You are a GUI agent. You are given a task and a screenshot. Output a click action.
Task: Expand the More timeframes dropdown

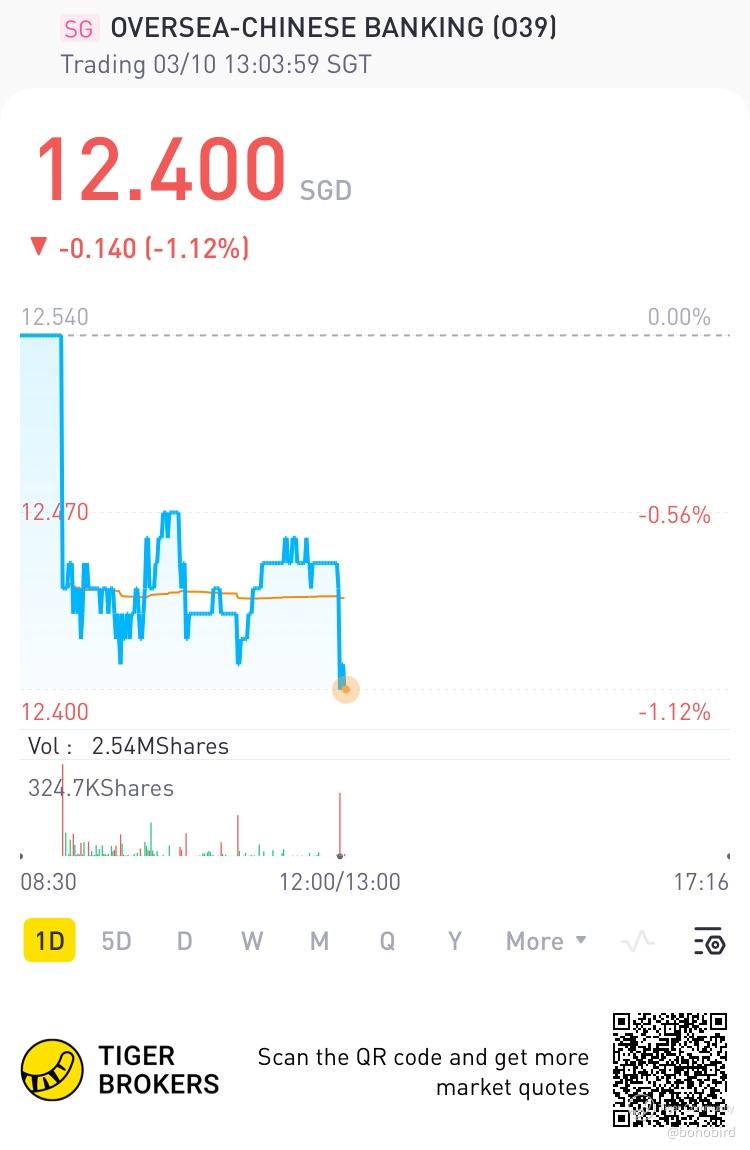point(546,941)
